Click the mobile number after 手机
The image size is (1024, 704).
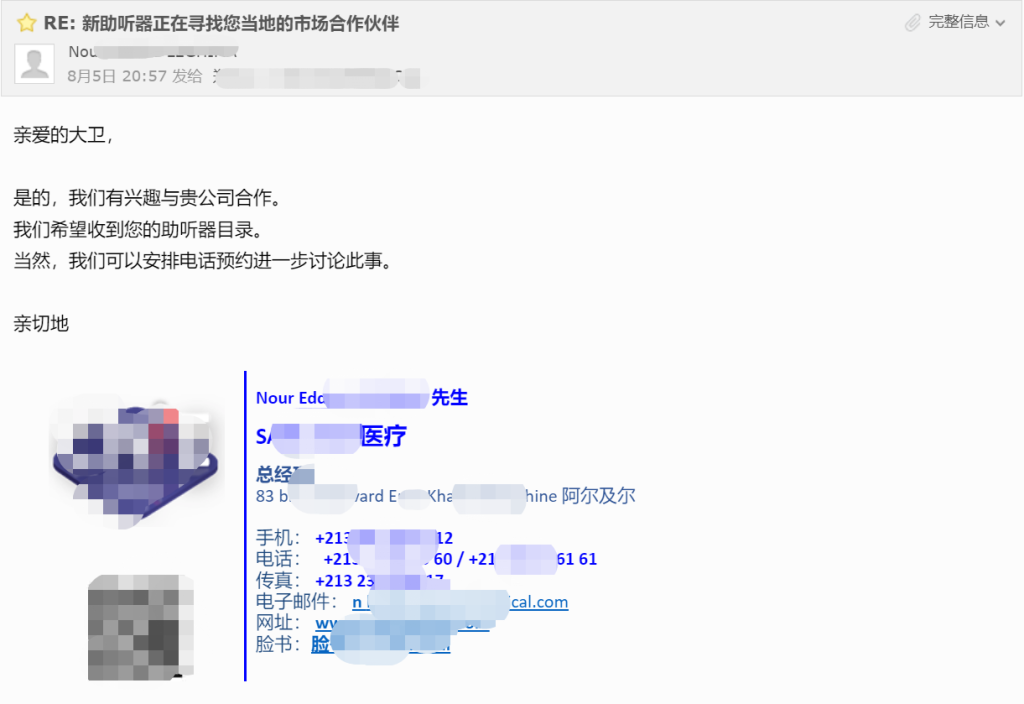[384, 538]
